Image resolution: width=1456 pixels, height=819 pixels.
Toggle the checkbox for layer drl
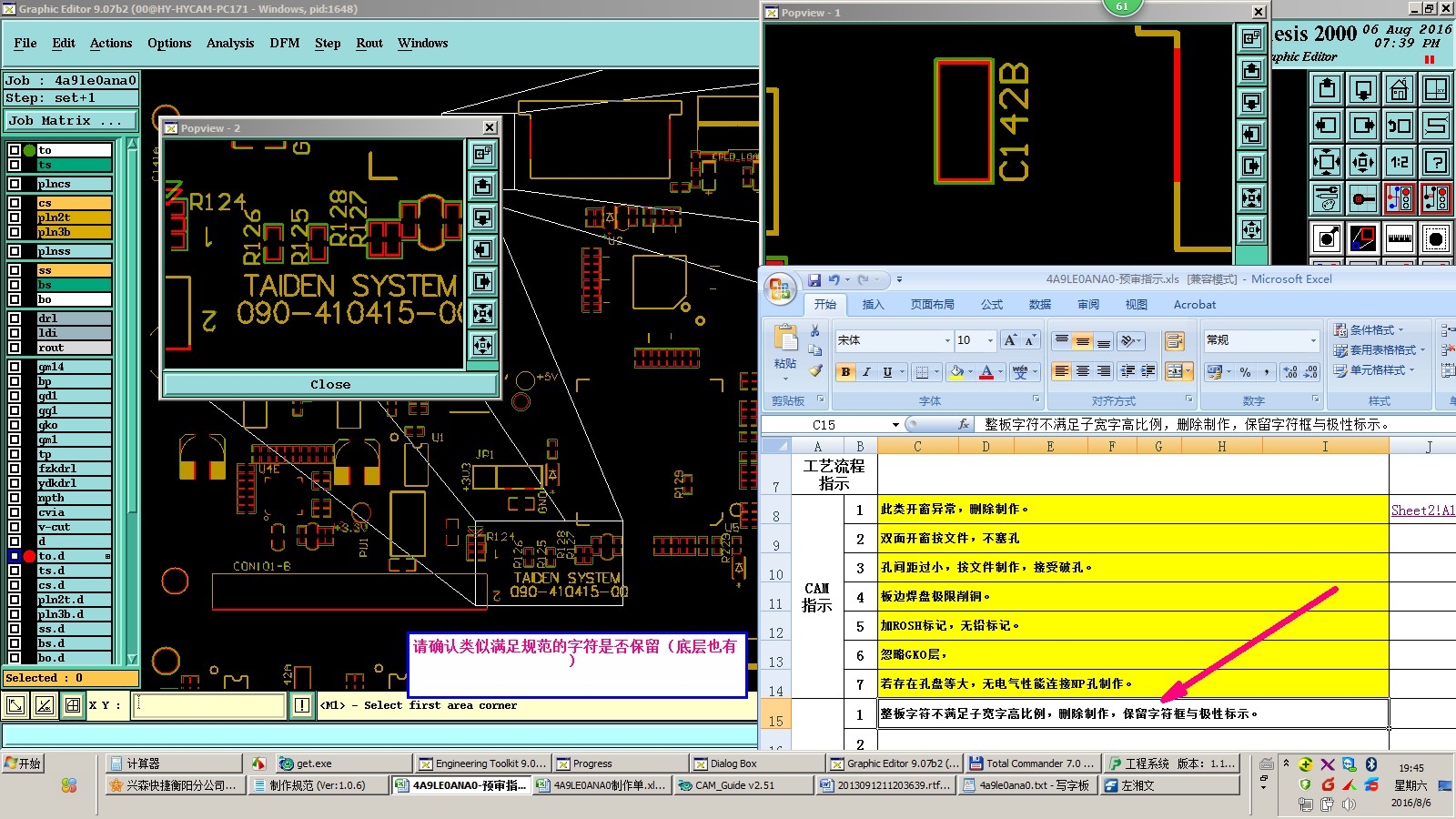(15, 318)
